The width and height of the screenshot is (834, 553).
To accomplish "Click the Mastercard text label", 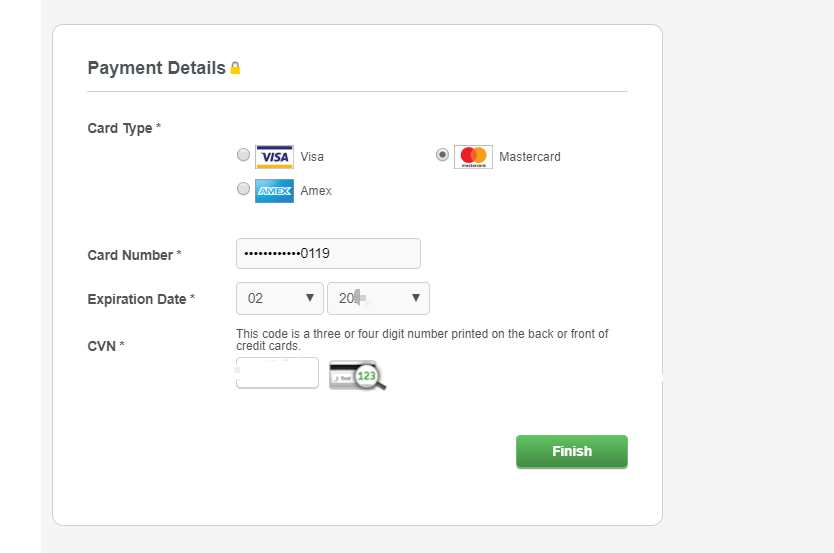I will [530, 157].
